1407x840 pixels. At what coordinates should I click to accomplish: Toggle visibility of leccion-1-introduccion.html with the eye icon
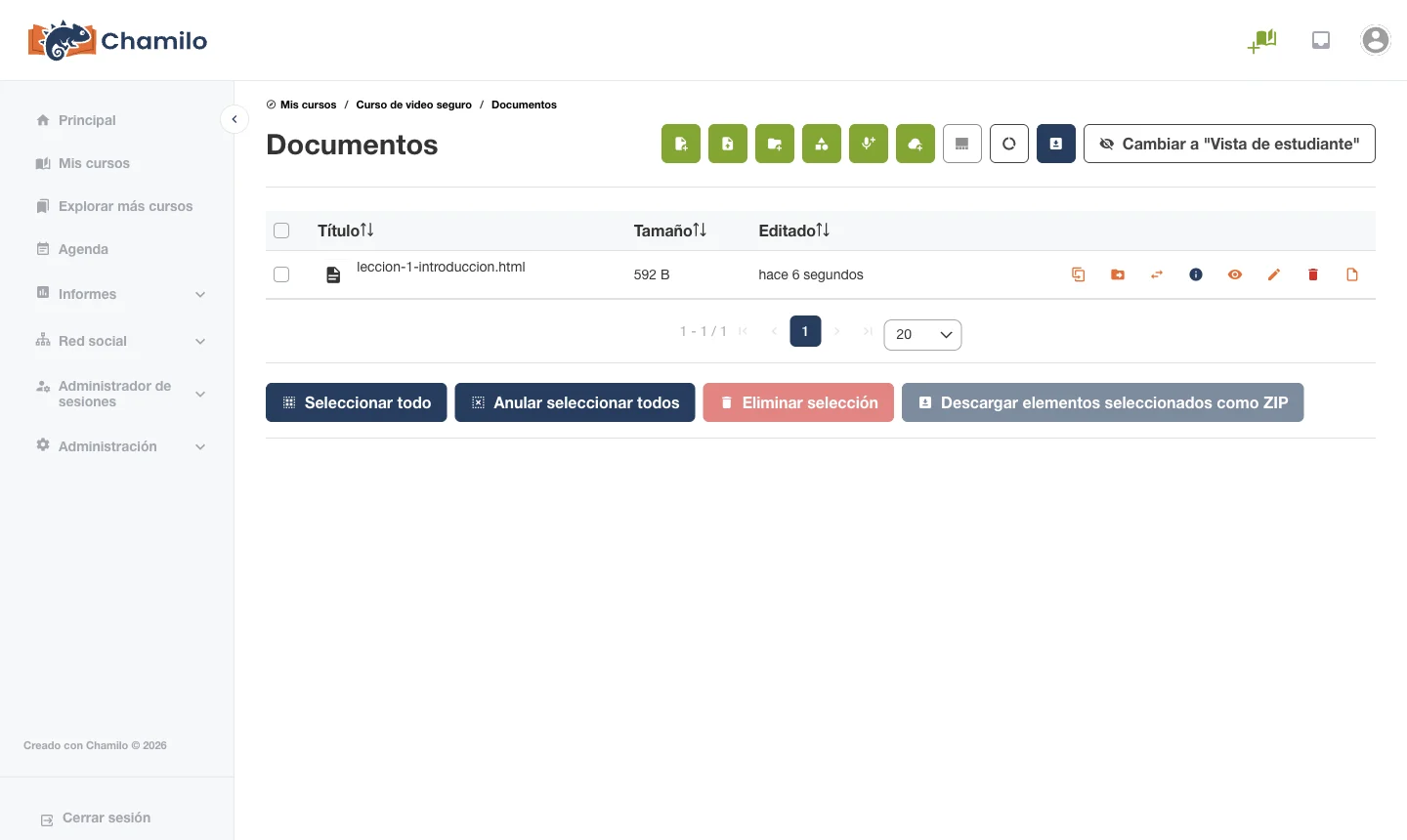tap(1235, 274)
